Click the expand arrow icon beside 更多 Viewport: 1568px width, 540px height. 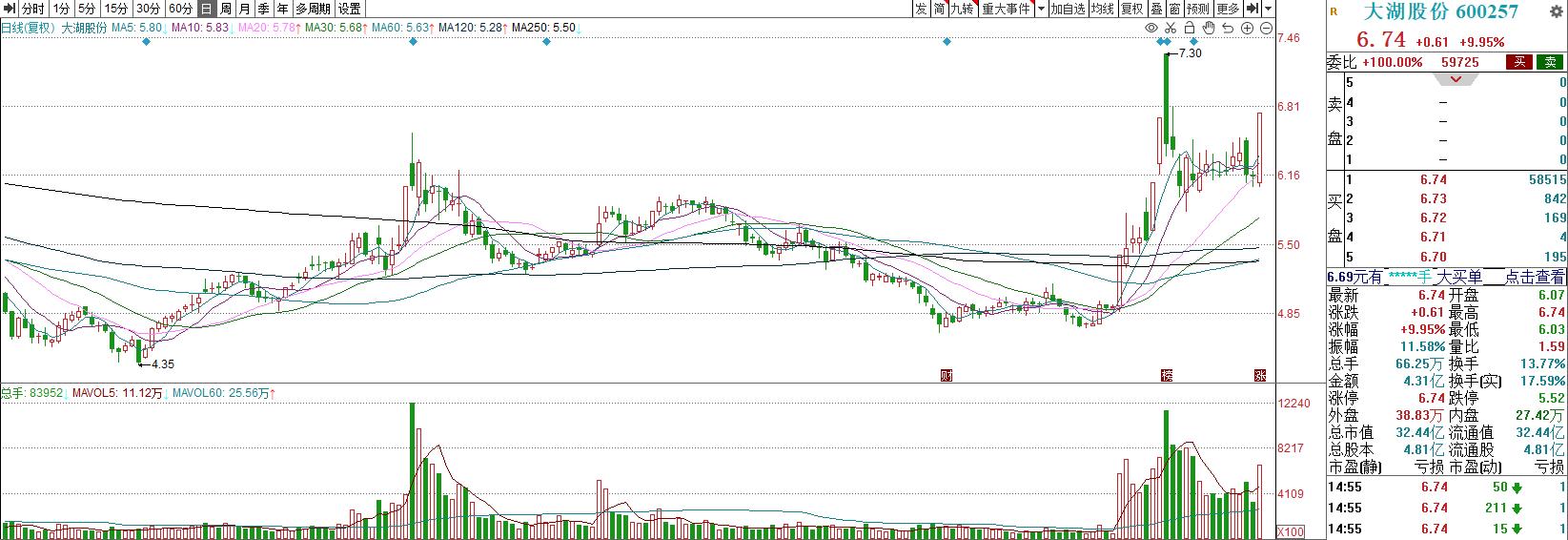[x=1252, y=9]
